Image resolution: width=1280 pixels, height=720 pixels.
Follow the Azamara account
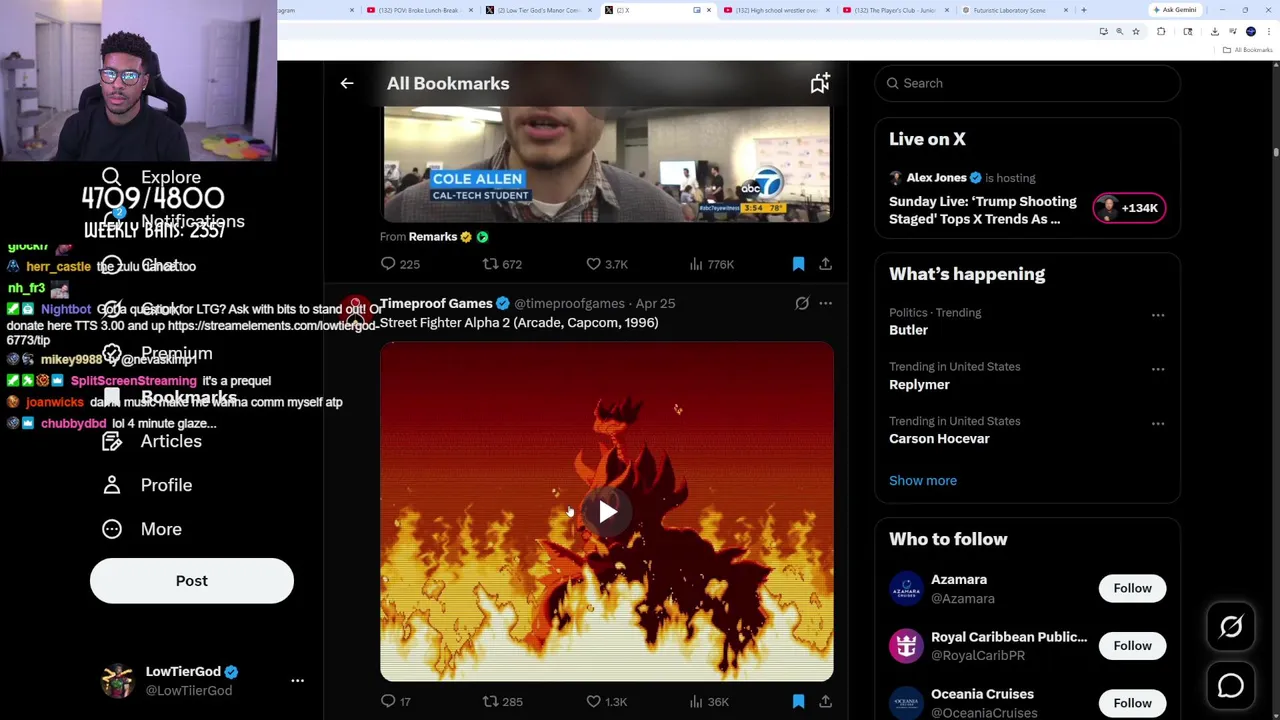pyautogui.click(x=1132, y=588)
